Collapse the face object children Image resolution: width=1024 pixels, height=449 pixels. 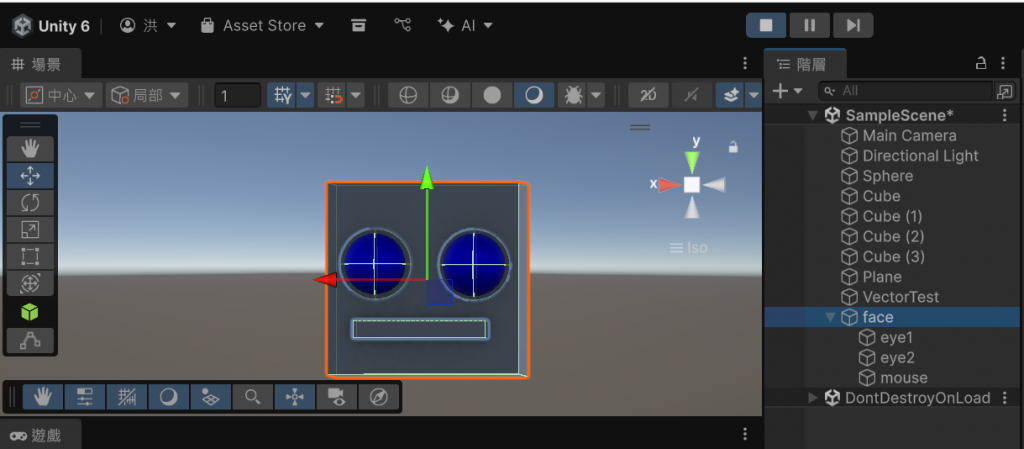coord(830,317)
